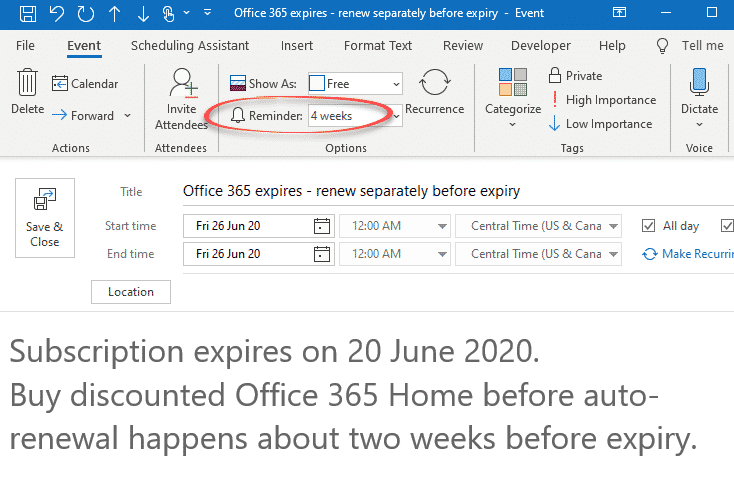Open the Categorize color squares

click(513, 82)
